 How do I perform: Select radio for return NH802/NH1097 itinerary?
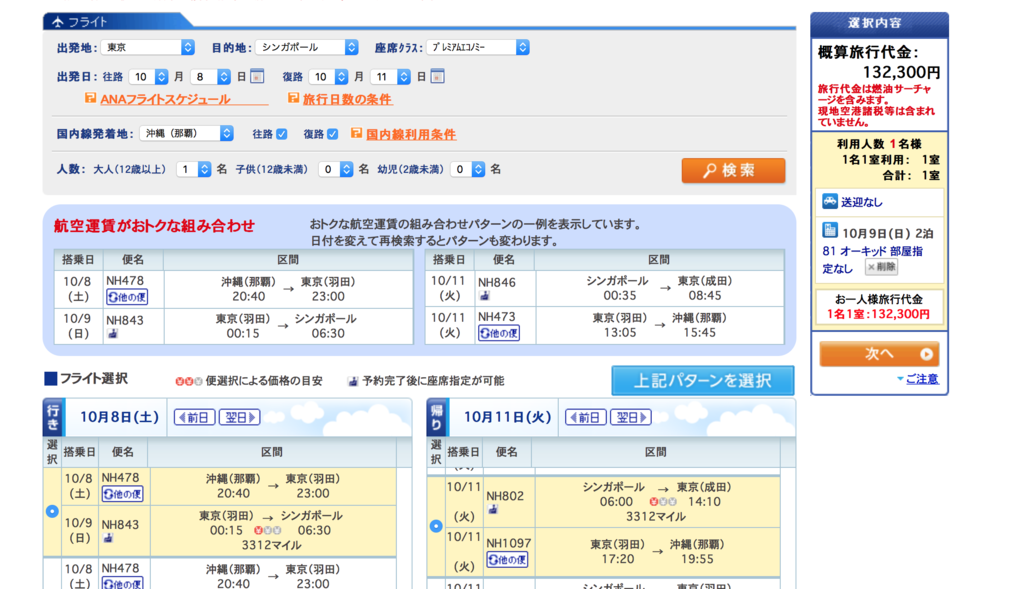point(436,526)
